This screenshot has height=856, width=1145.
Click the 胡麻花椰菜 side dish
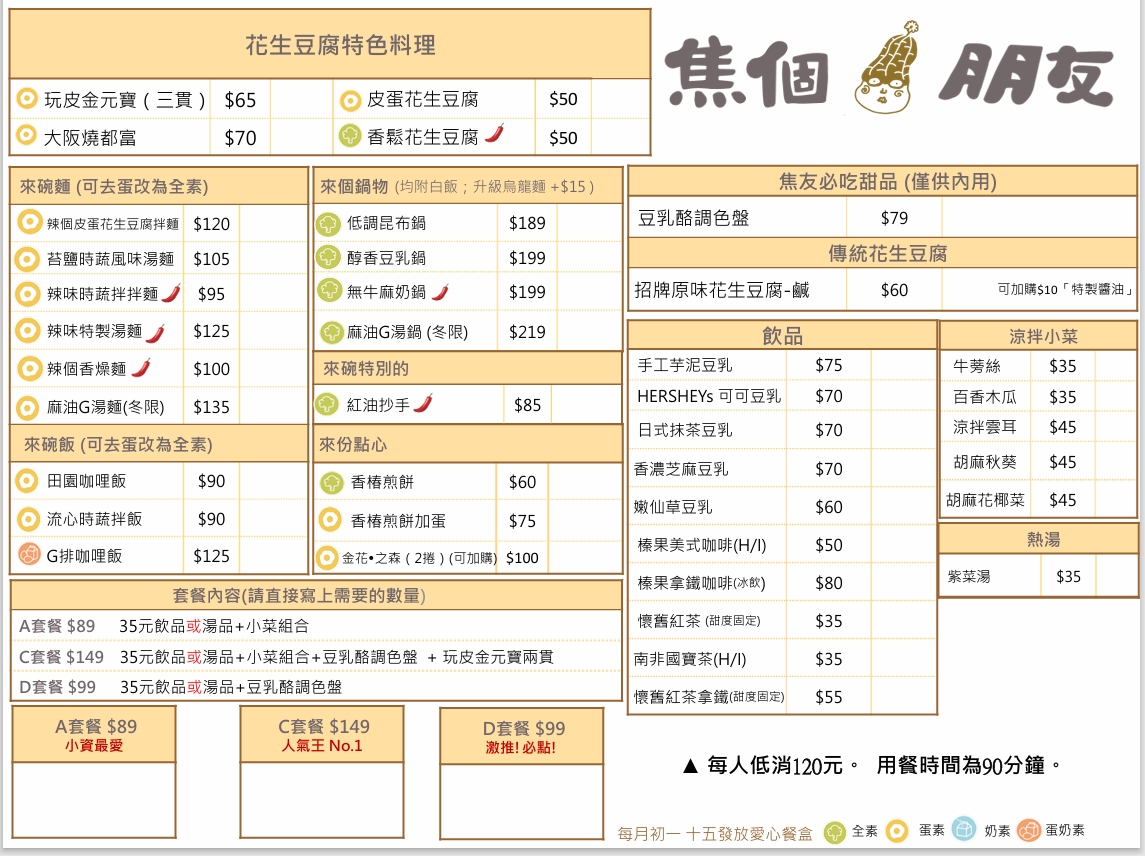pyautogui.click(x=985, y=500)
